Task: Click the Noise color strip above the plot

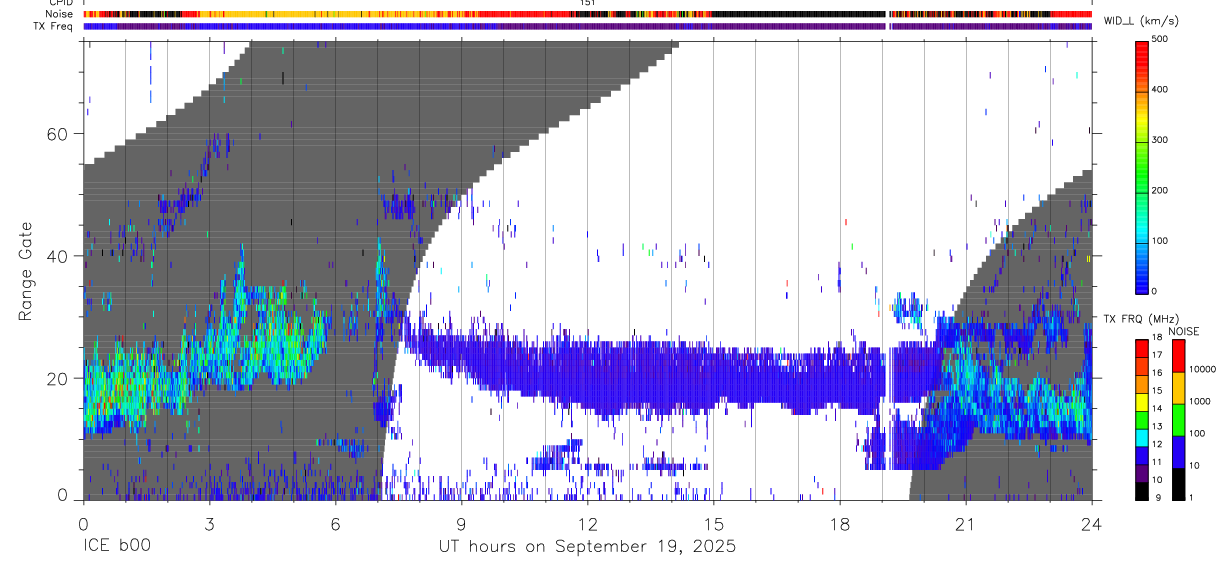Action: pos(587,14)
